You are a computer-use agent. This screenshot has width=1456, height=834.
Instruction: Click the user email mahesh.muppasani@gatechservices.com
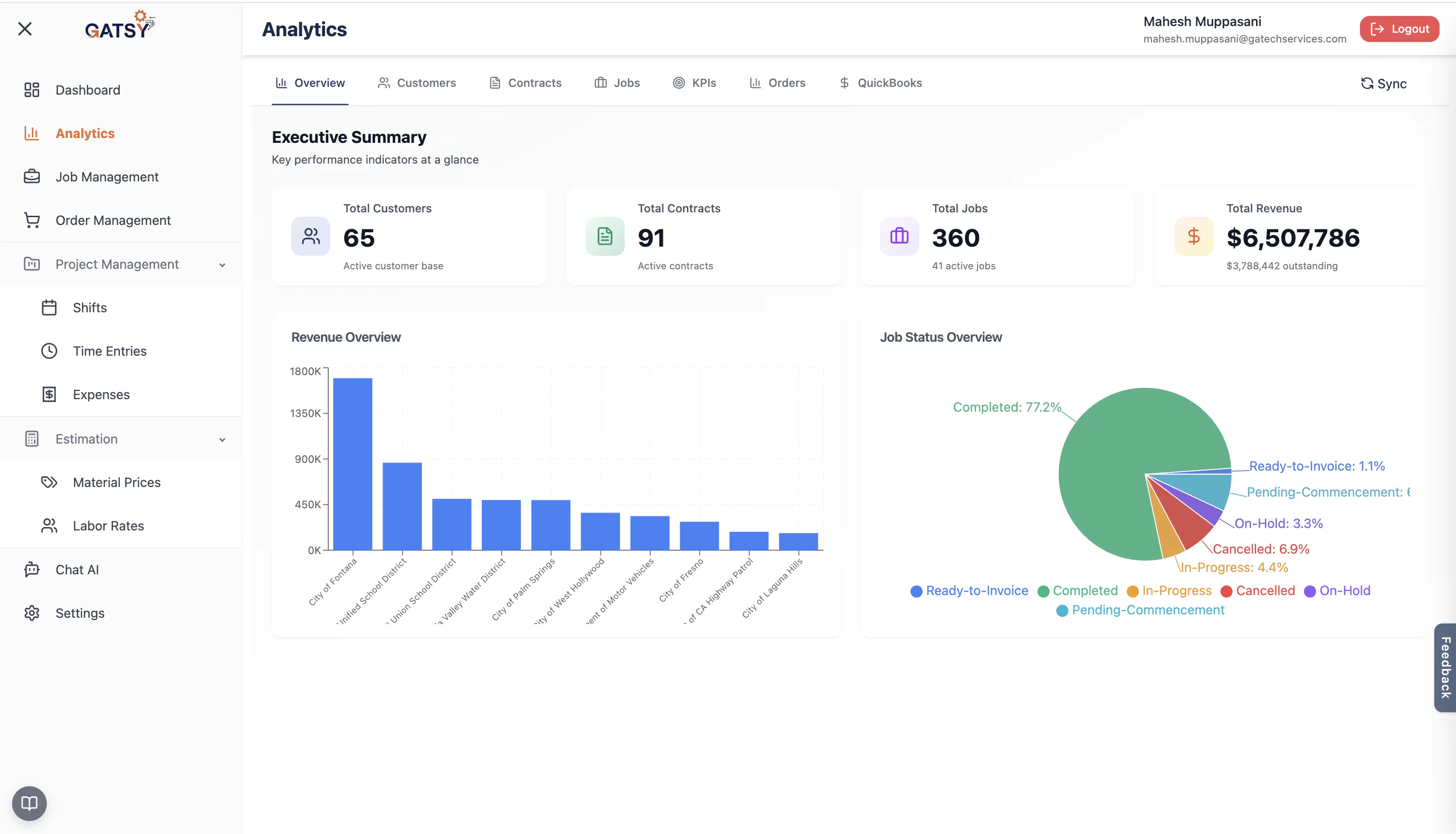1245,39
